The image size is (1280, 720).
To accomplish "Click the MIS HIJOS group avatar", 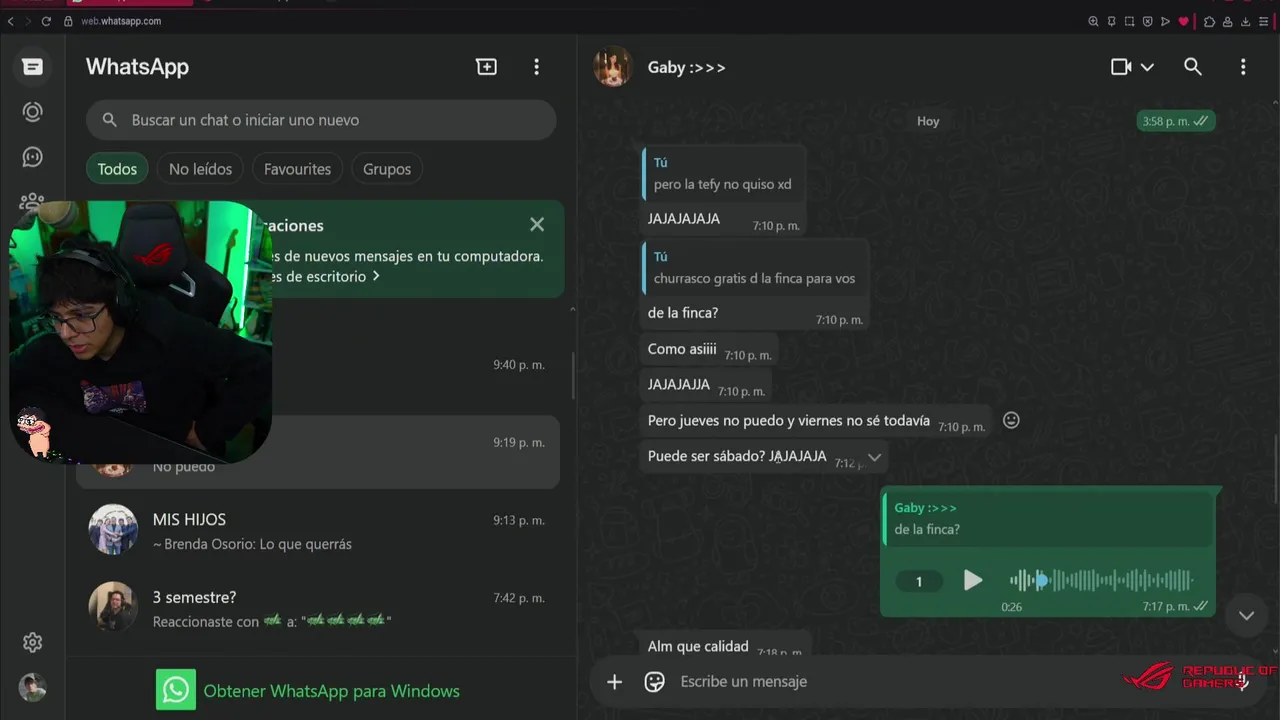I will click(x=113, y=530).
